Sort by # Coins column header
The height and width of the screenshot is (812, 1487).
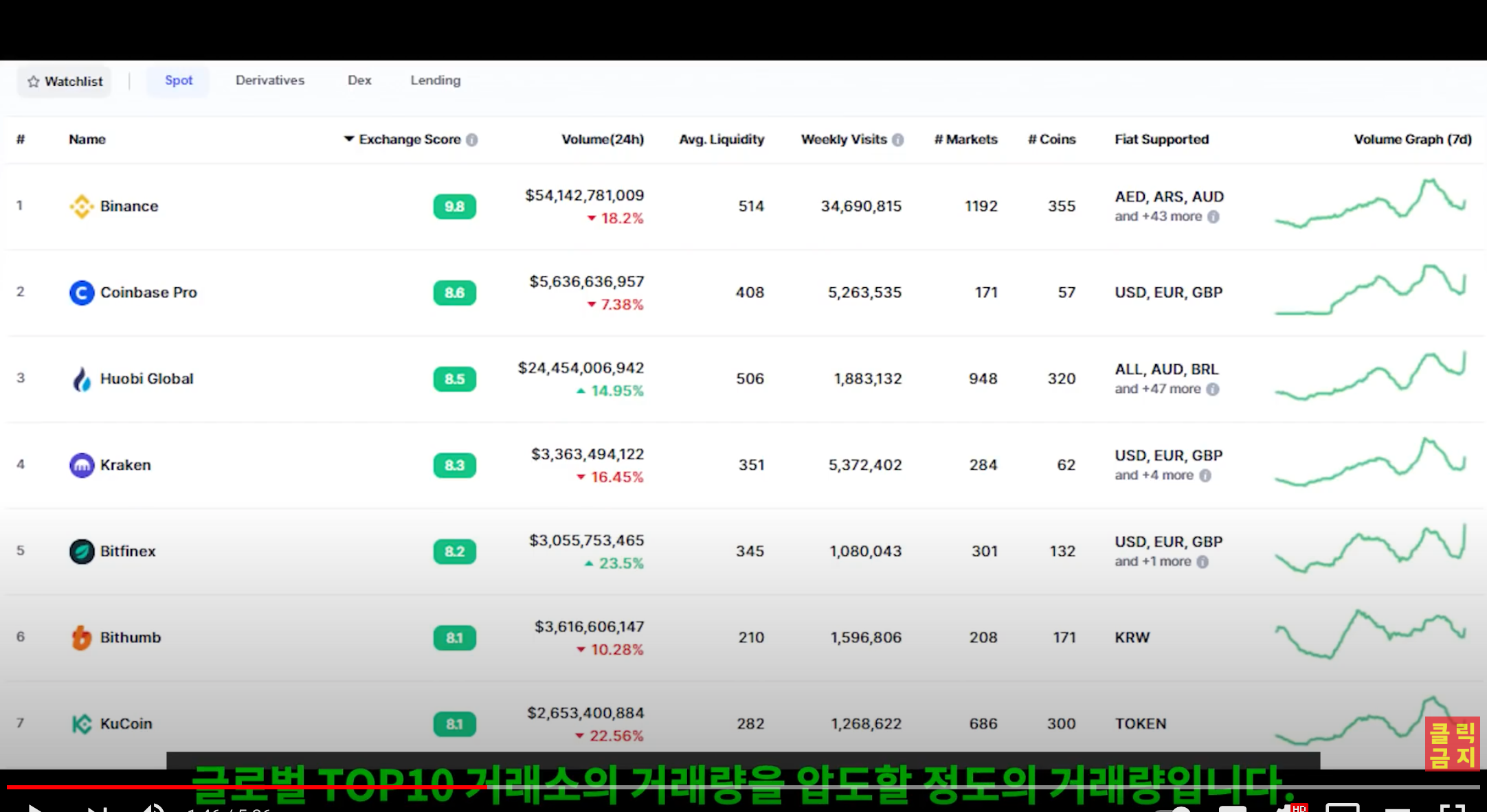[x=1052, y=139]
